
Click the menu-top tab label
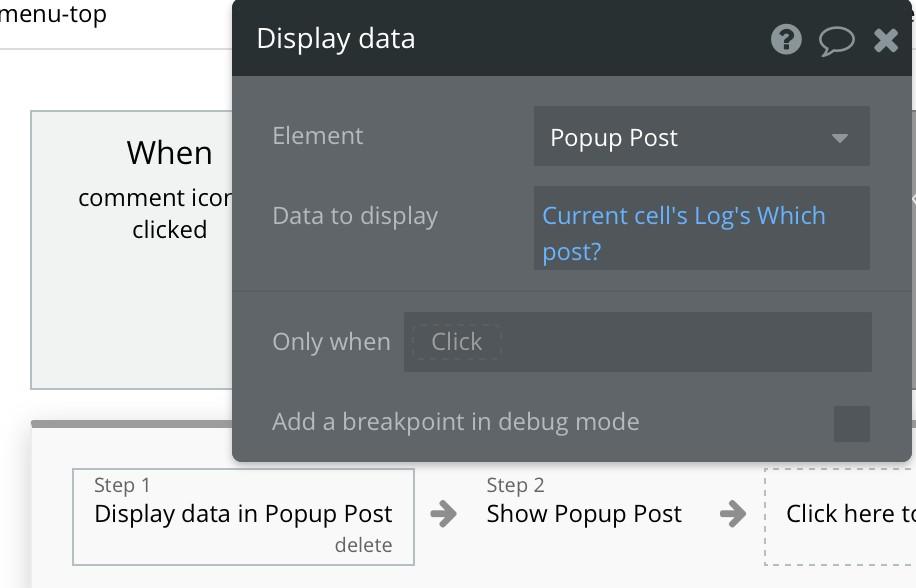[x=53, y=14]
